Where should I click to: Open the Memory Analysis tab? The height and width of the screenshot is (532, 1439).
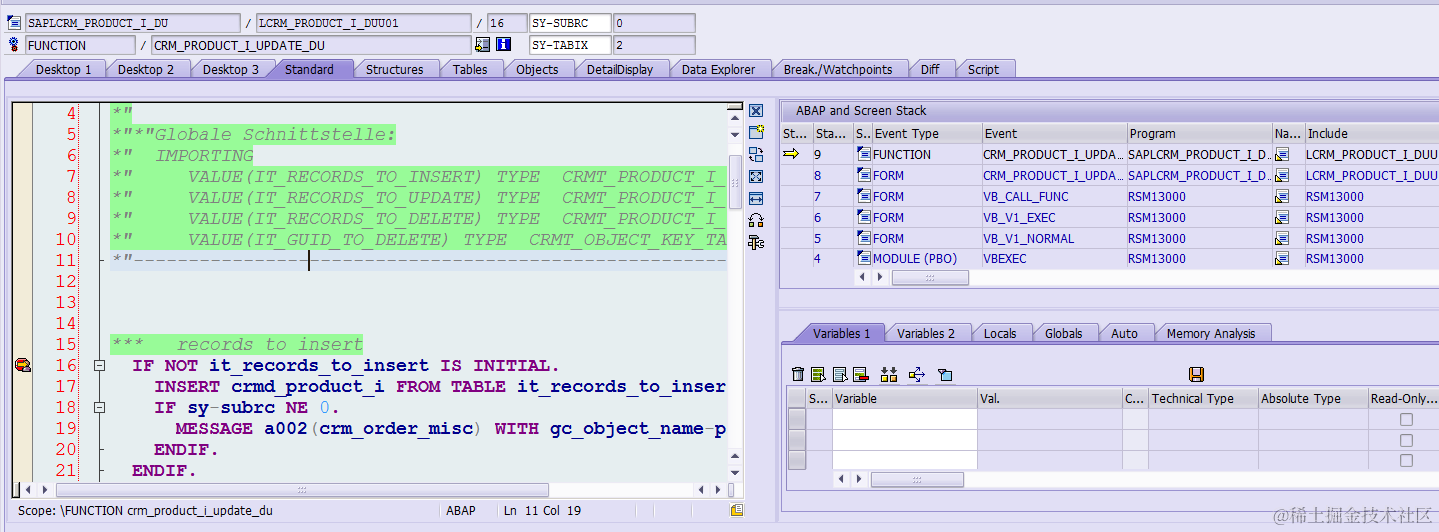[1211, 333]
